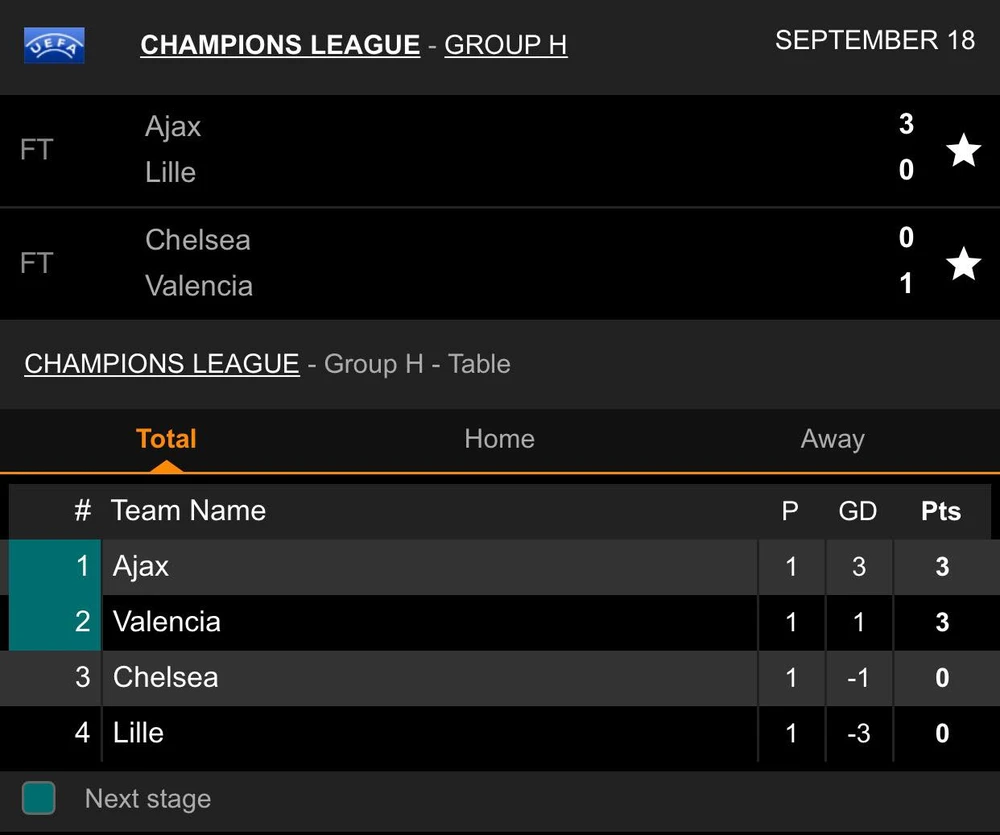
Task: Click Chelsea in the standings table
Action: click(165, 678)
